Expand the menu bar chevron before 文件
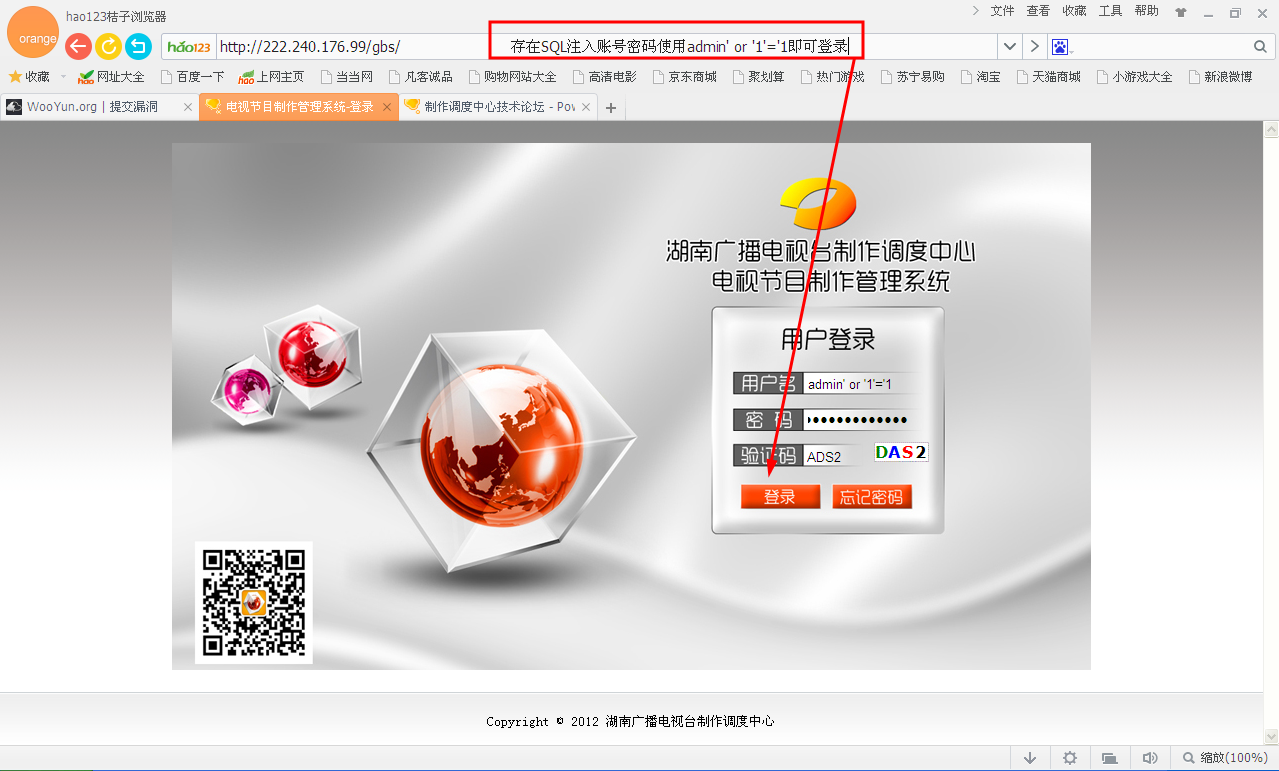Image resolution: width=1279 pixels, height=771 pixels. pos(976,11)
